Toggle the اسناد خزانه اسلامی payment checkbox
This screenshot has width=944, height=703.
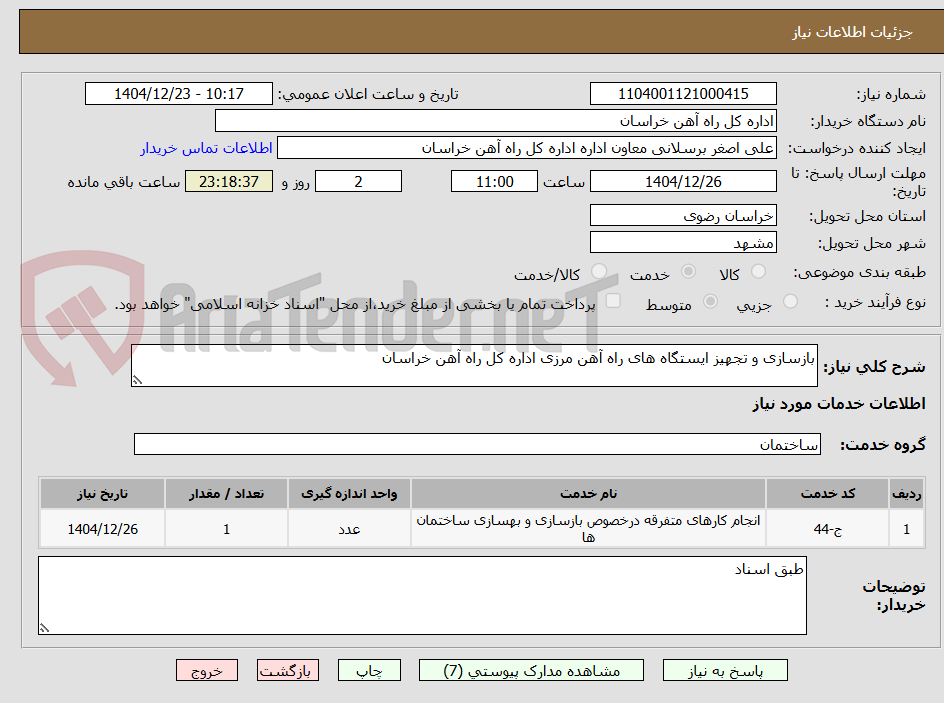pyautogui.click(x=613, y=300)
